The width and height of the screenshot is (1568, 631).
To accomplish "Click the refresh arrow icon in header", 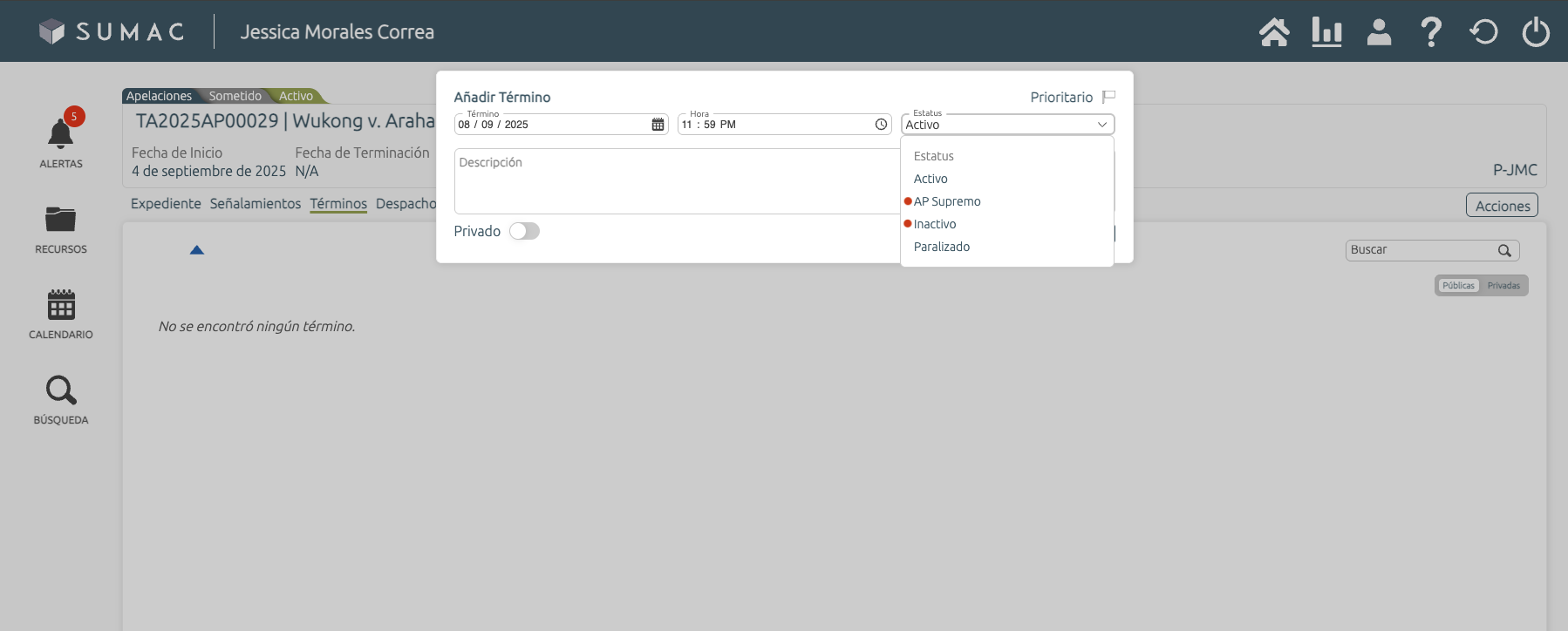I will point(1483,32).
